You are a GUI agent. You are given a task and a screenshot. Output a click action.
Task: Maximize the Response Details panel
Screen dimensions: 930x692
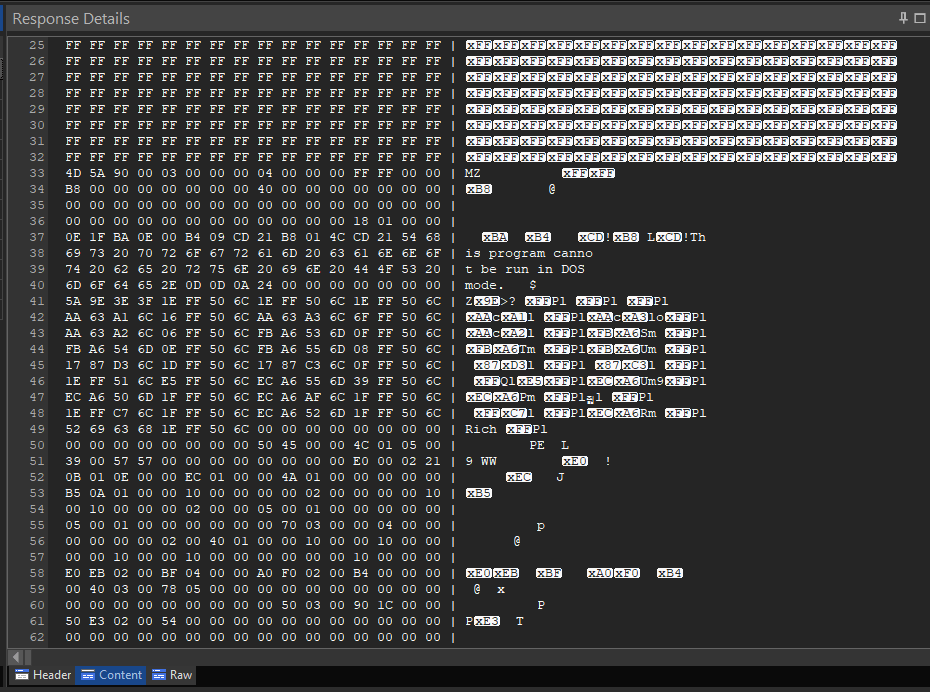point(920,18)
